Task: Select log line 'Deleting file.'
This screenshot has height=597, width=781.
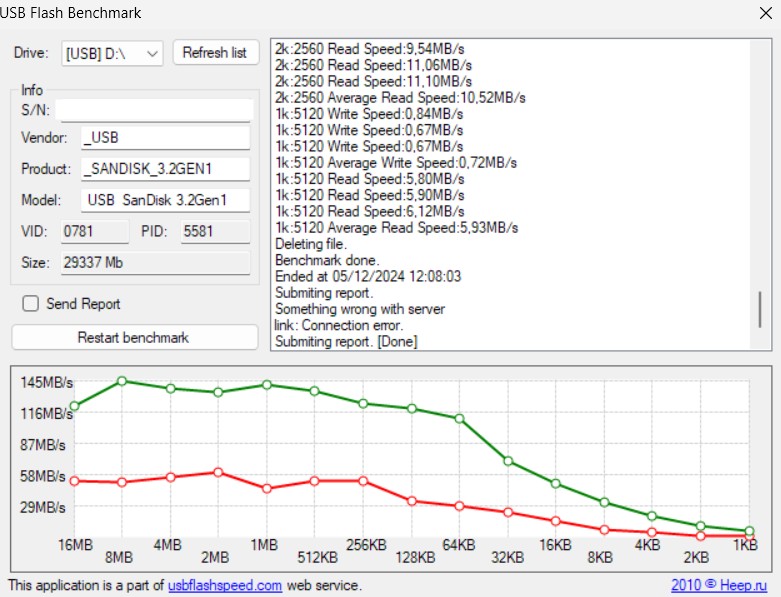Action: click(x=311, y=244)
